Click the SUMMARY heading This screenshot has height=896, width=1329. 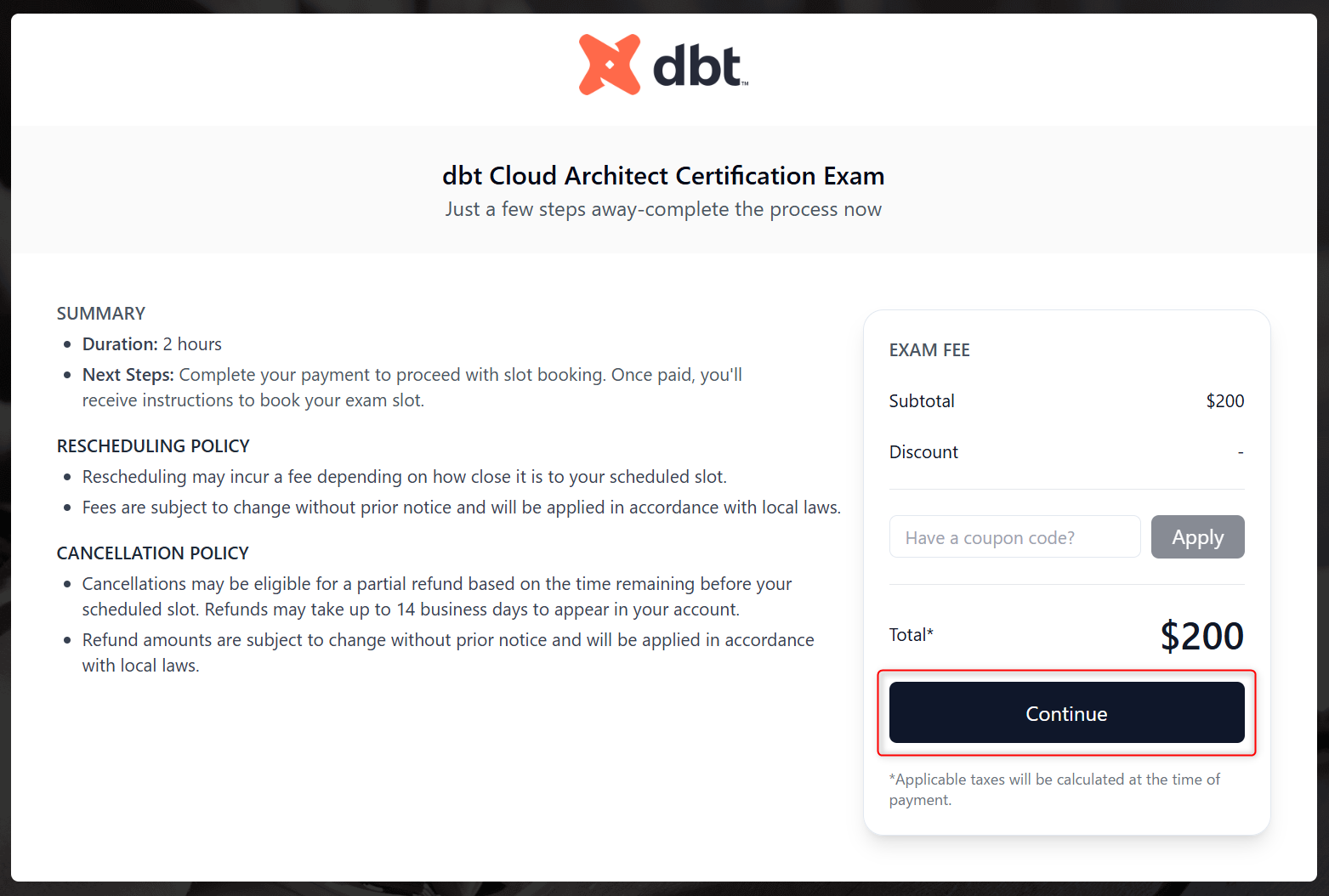point(101,313)
